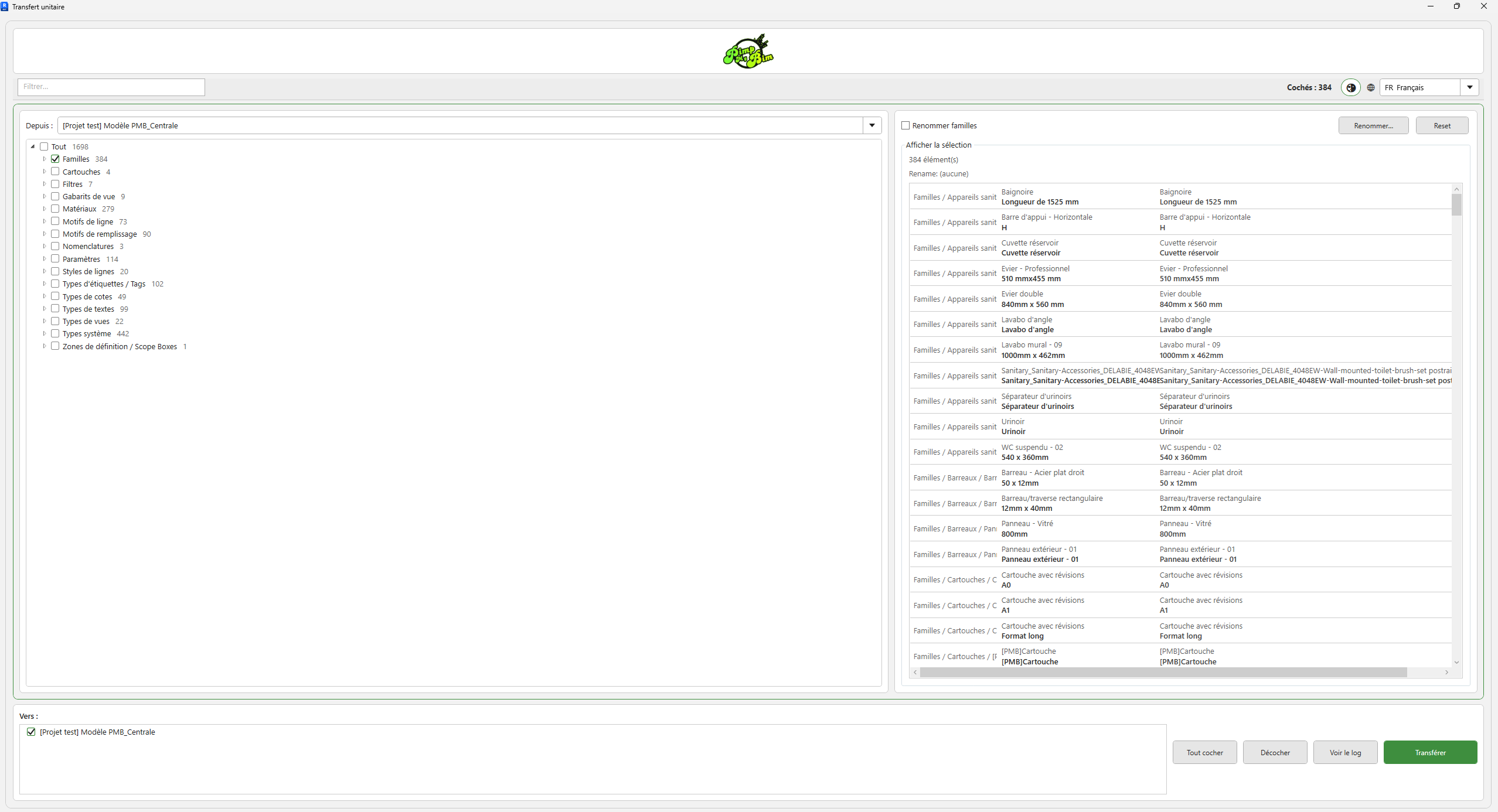Select the Evier double 840mm x 560 mm row

pos(1180,299)
